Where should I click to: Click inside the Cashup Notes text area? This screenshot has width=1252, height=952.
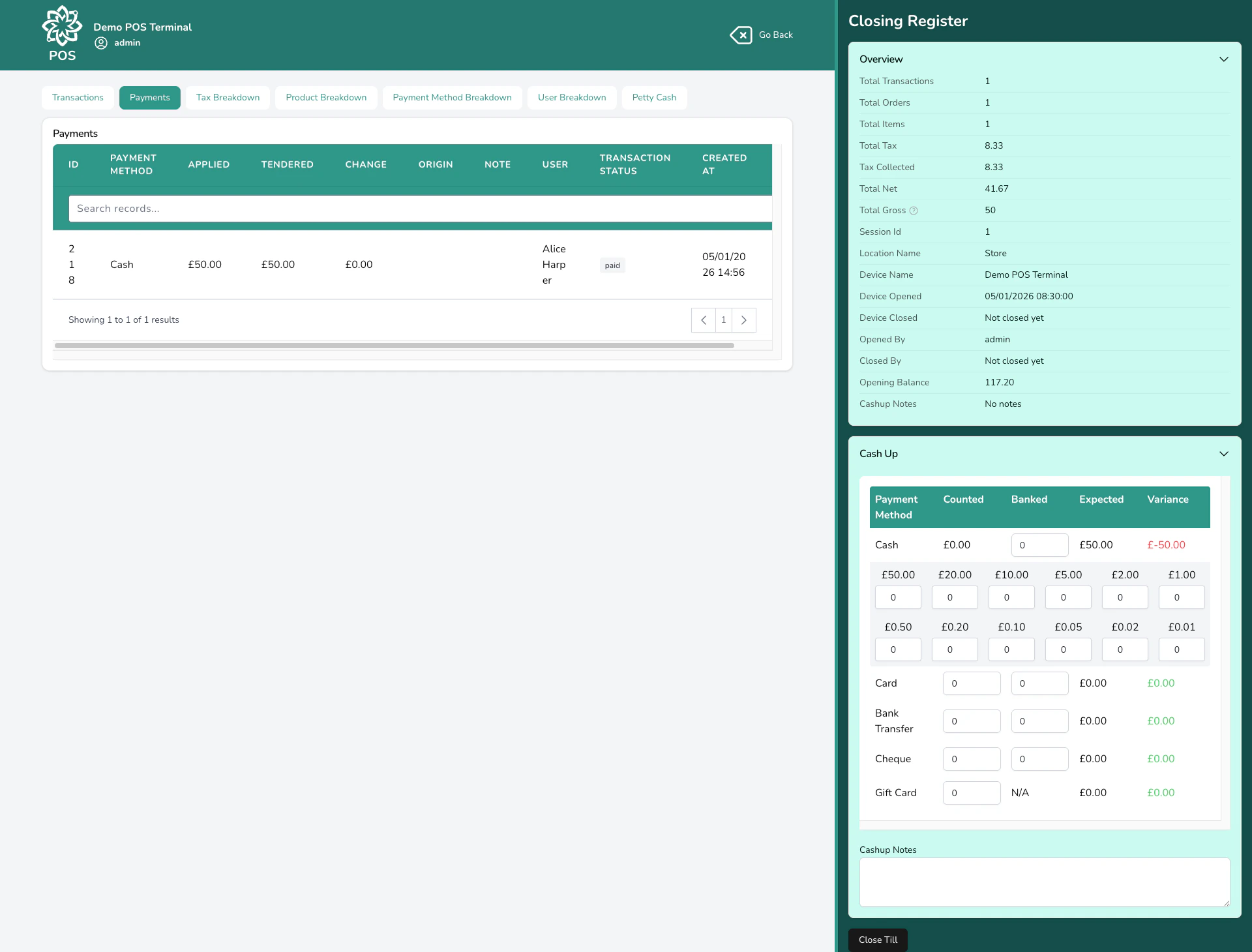[x=1043, y=882]
